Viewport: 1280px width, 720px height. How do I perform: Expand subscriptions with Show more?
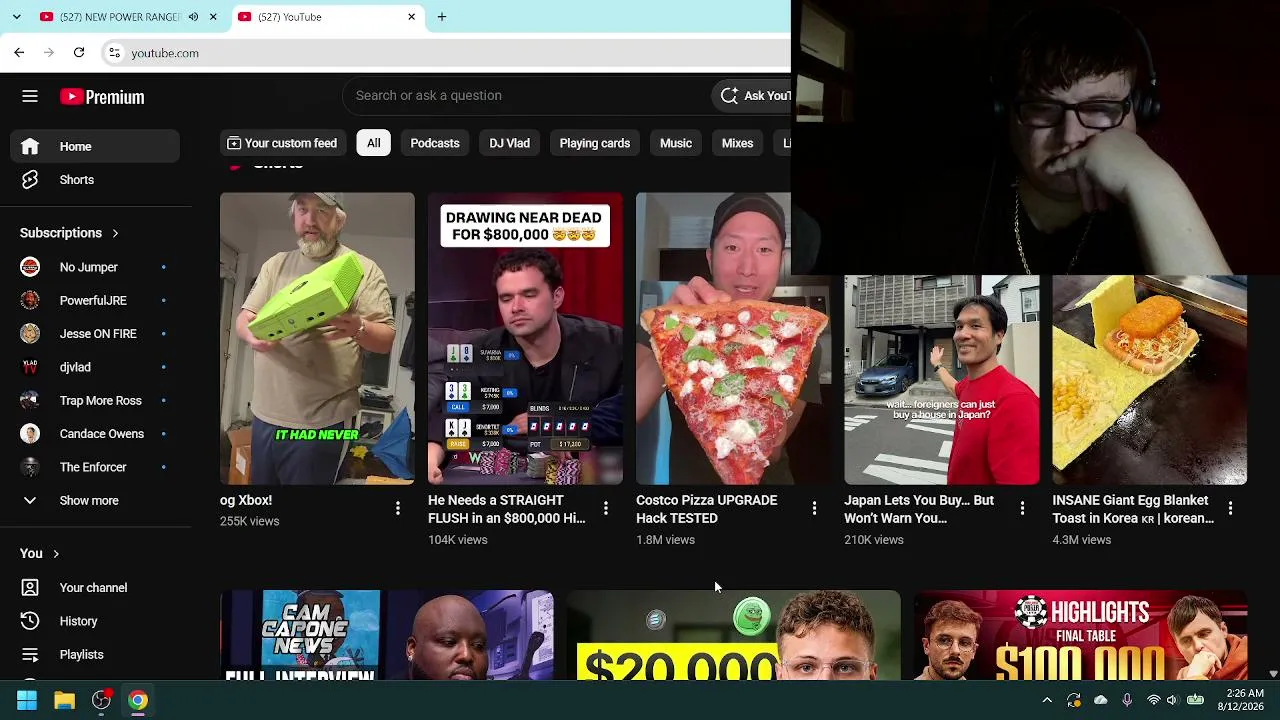(x=96, y=500)
